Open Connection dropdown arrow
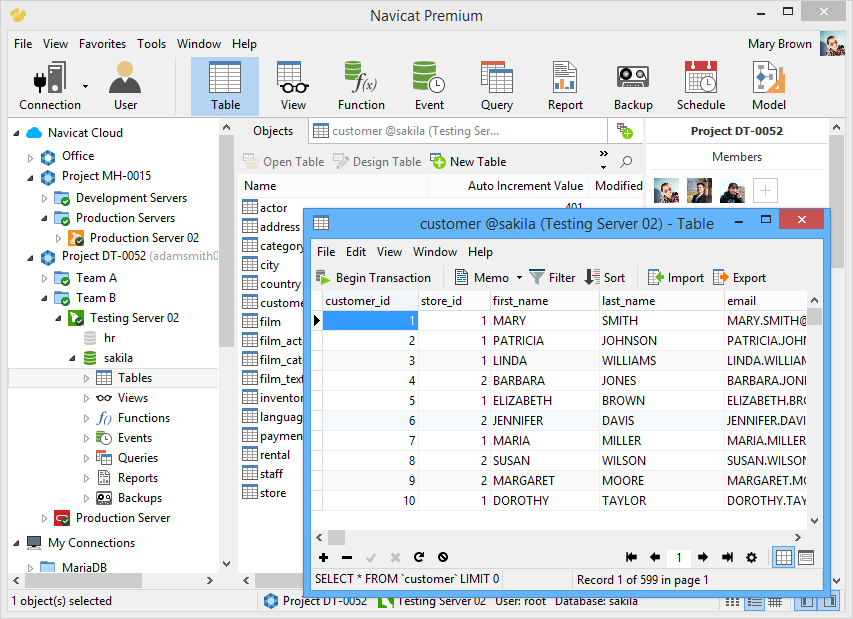The width and height of the screenshot is (853, 619). (85, 86)
